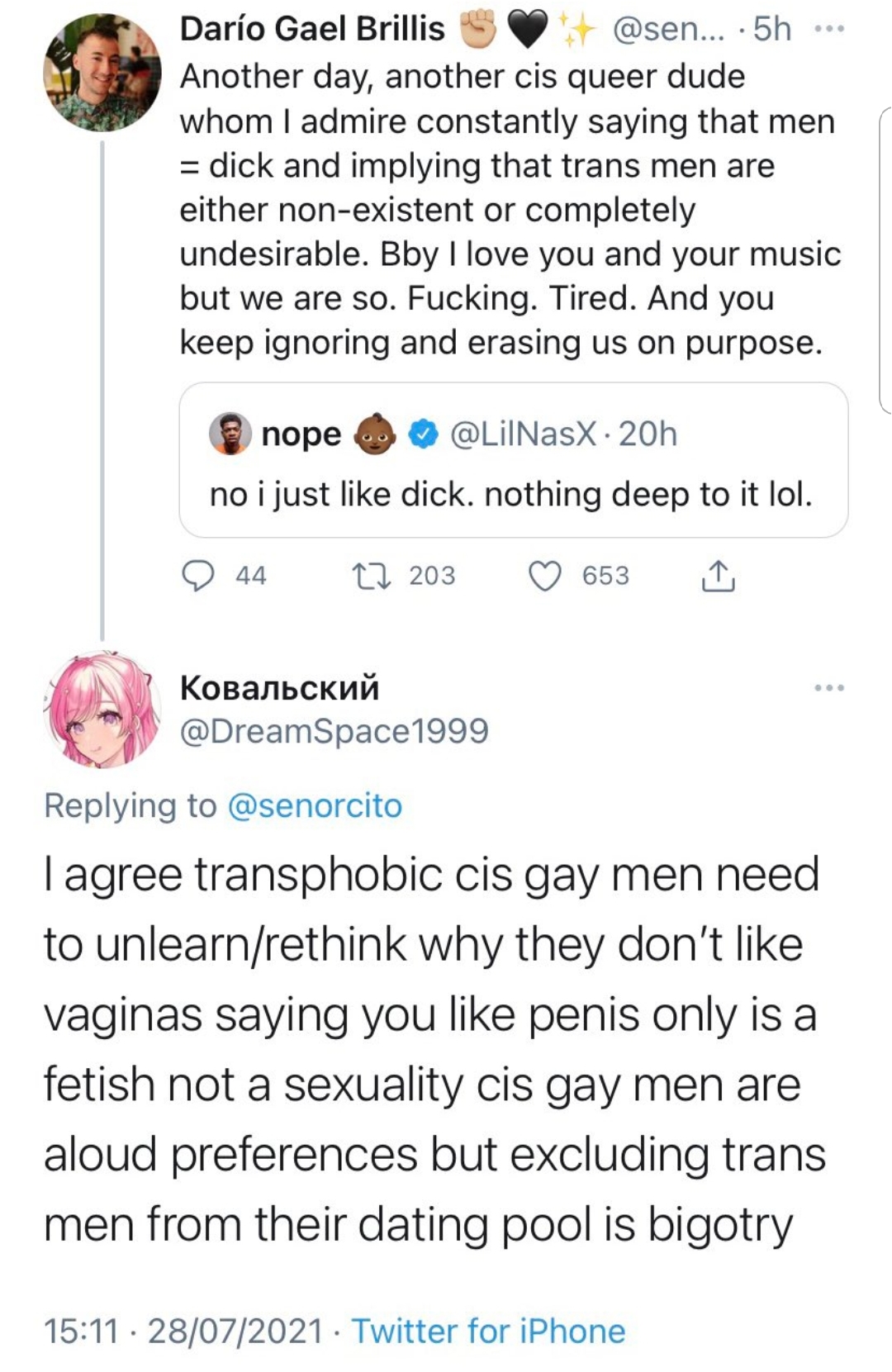Open the quoted tweet "no i just like dick"
Screen dimensions: 892x1372
click(x=512, y=494)
